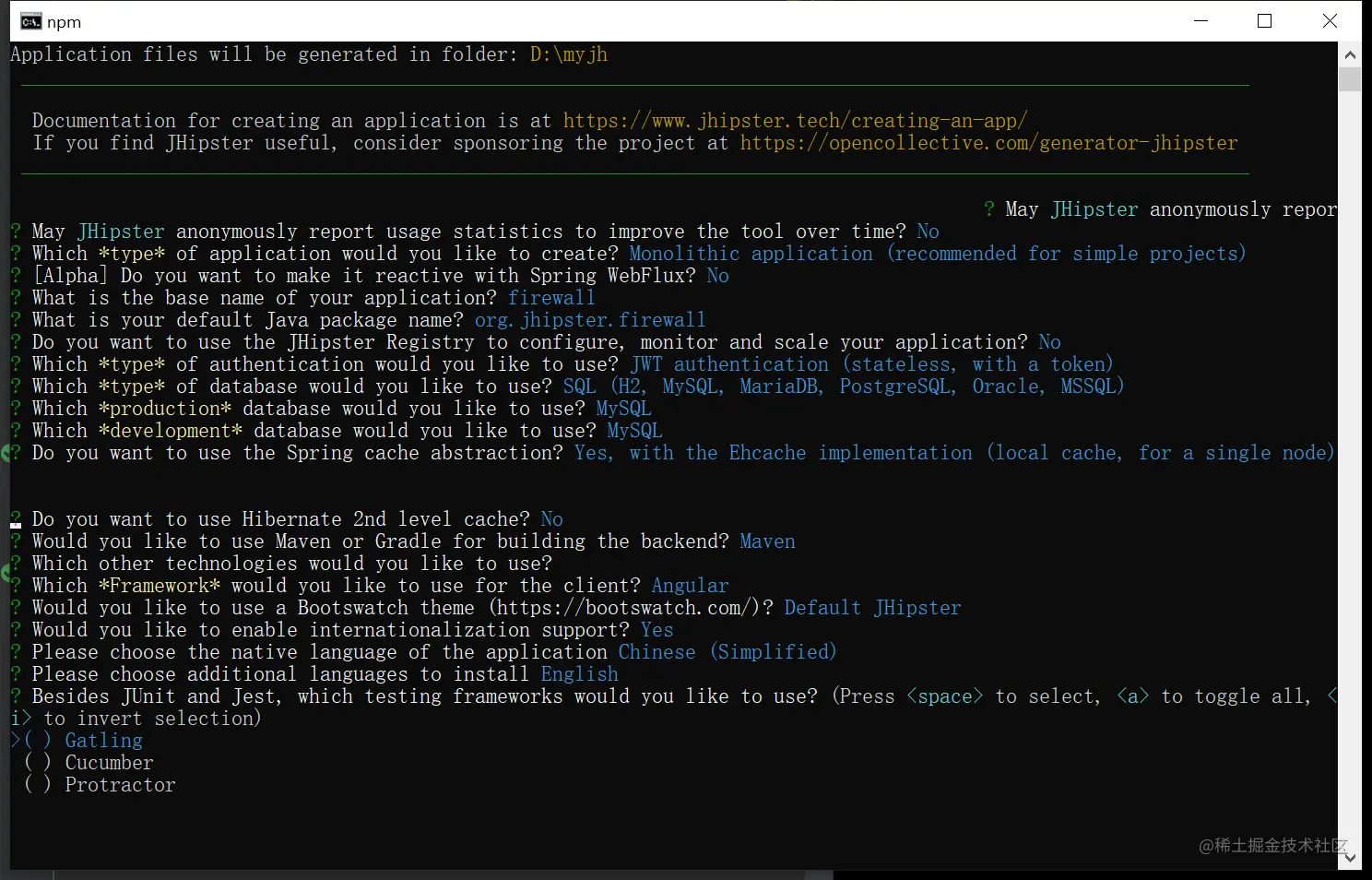
Task: Open the opencollective generator-jhipster sponsoring link
Action: [988, 143]
